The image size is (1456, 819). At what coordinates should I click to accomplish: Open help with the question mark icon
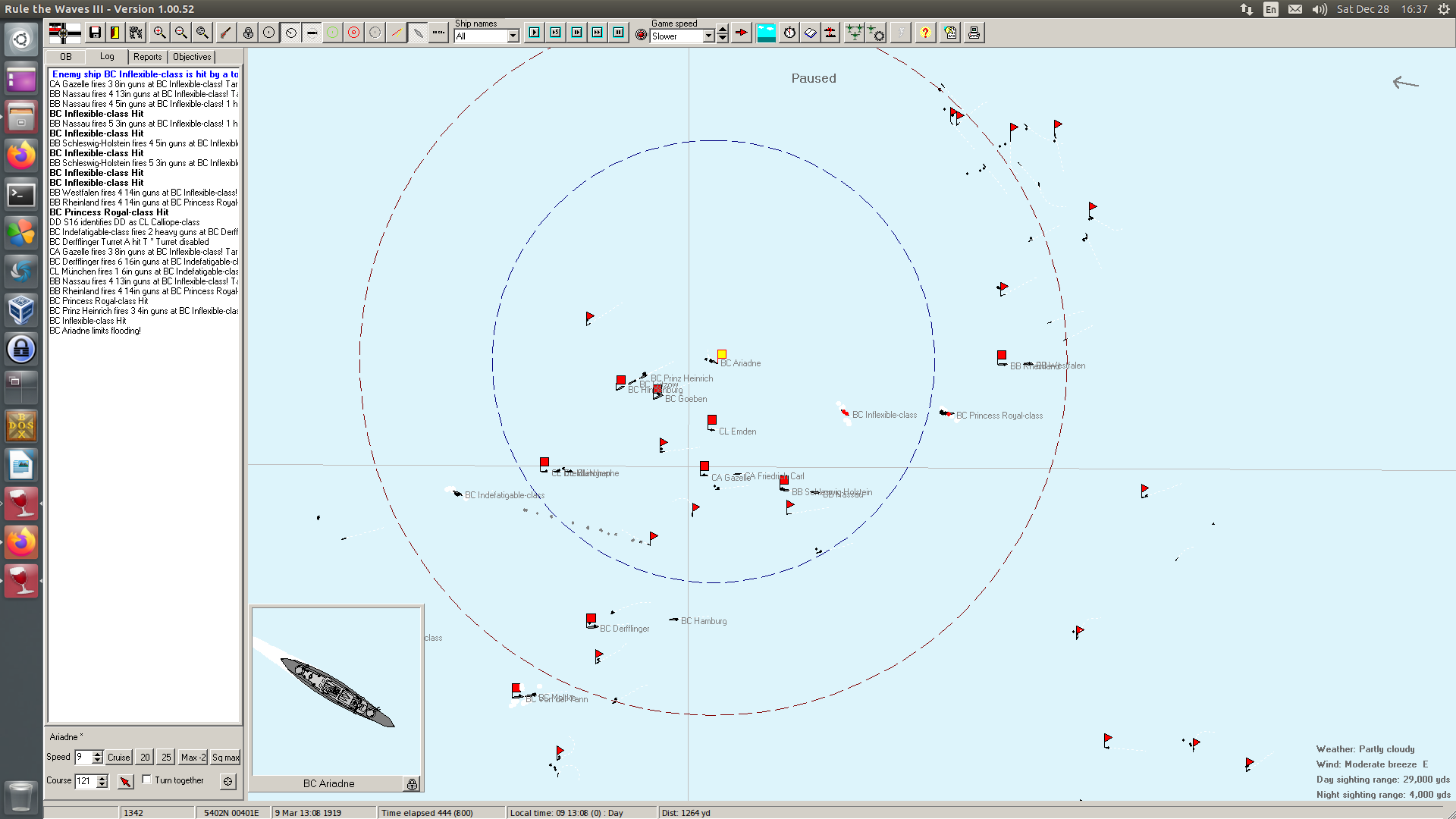pyautogui.click(x=925, y=33)
